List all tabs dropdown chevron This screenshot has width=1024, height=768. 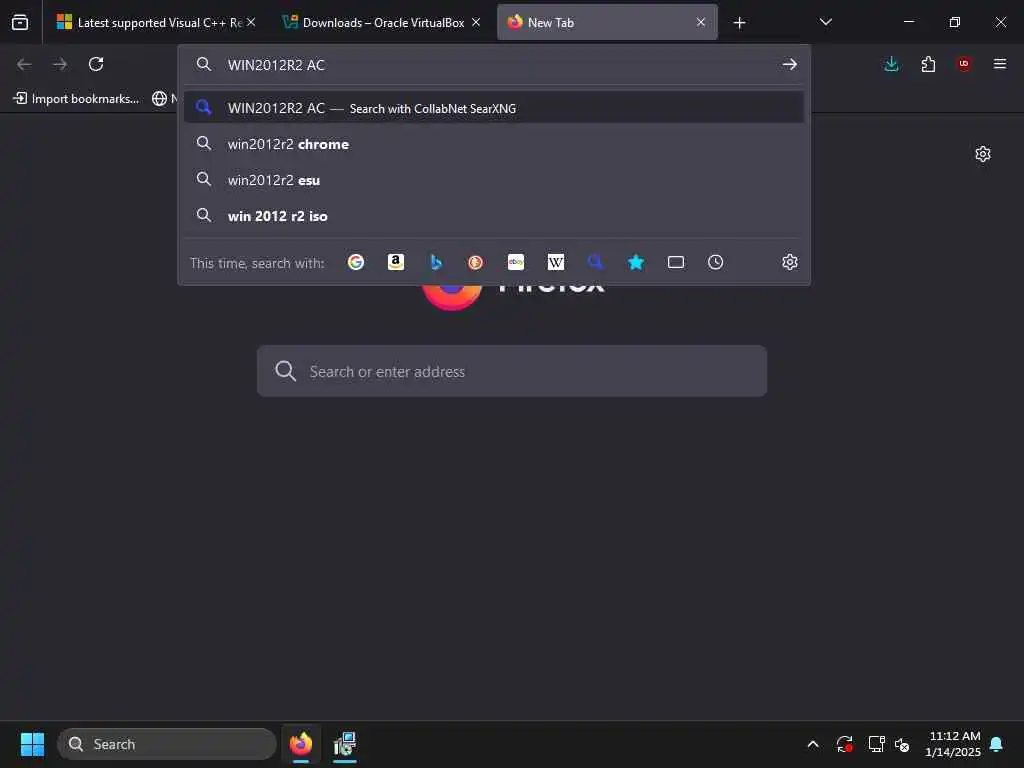tap(825, 22)
